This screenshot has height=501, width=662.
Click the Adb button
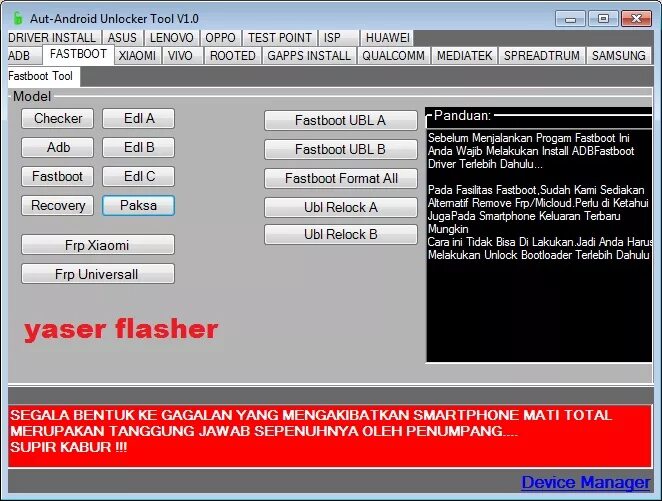tap(57, 148)
